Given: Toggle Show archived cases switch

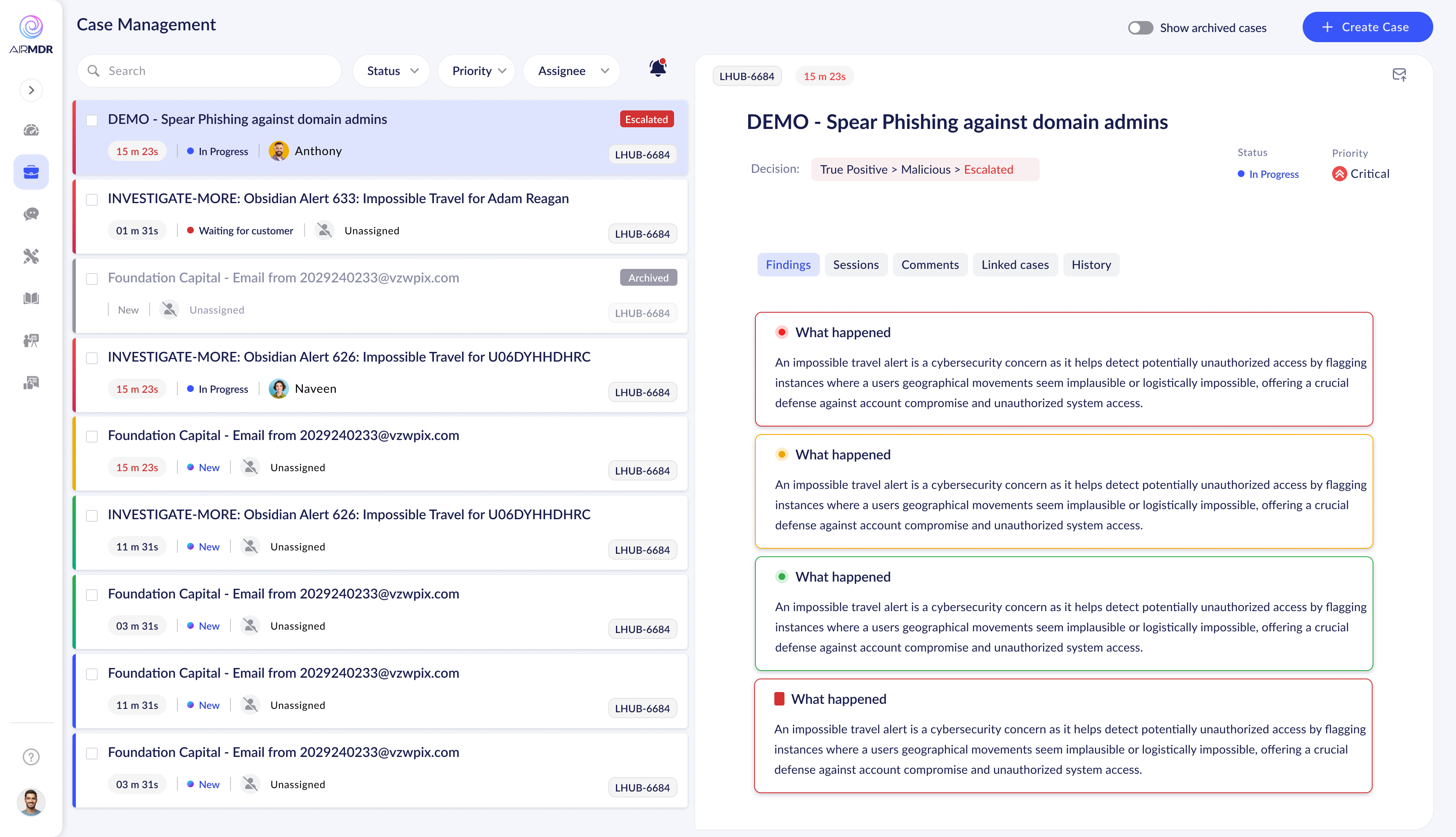Looking at the screenshot, I should click(x=1140, y=27).
